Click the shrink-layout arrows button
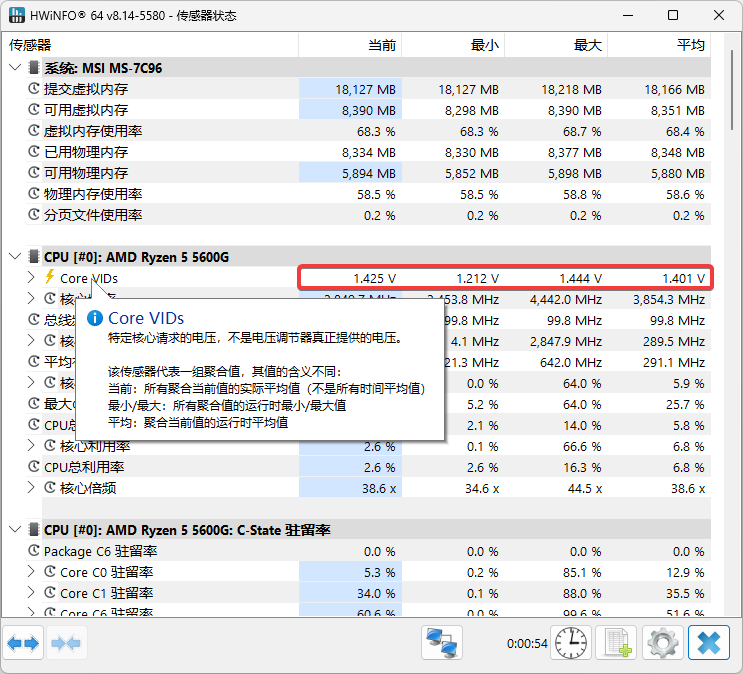 coord(66,643)
